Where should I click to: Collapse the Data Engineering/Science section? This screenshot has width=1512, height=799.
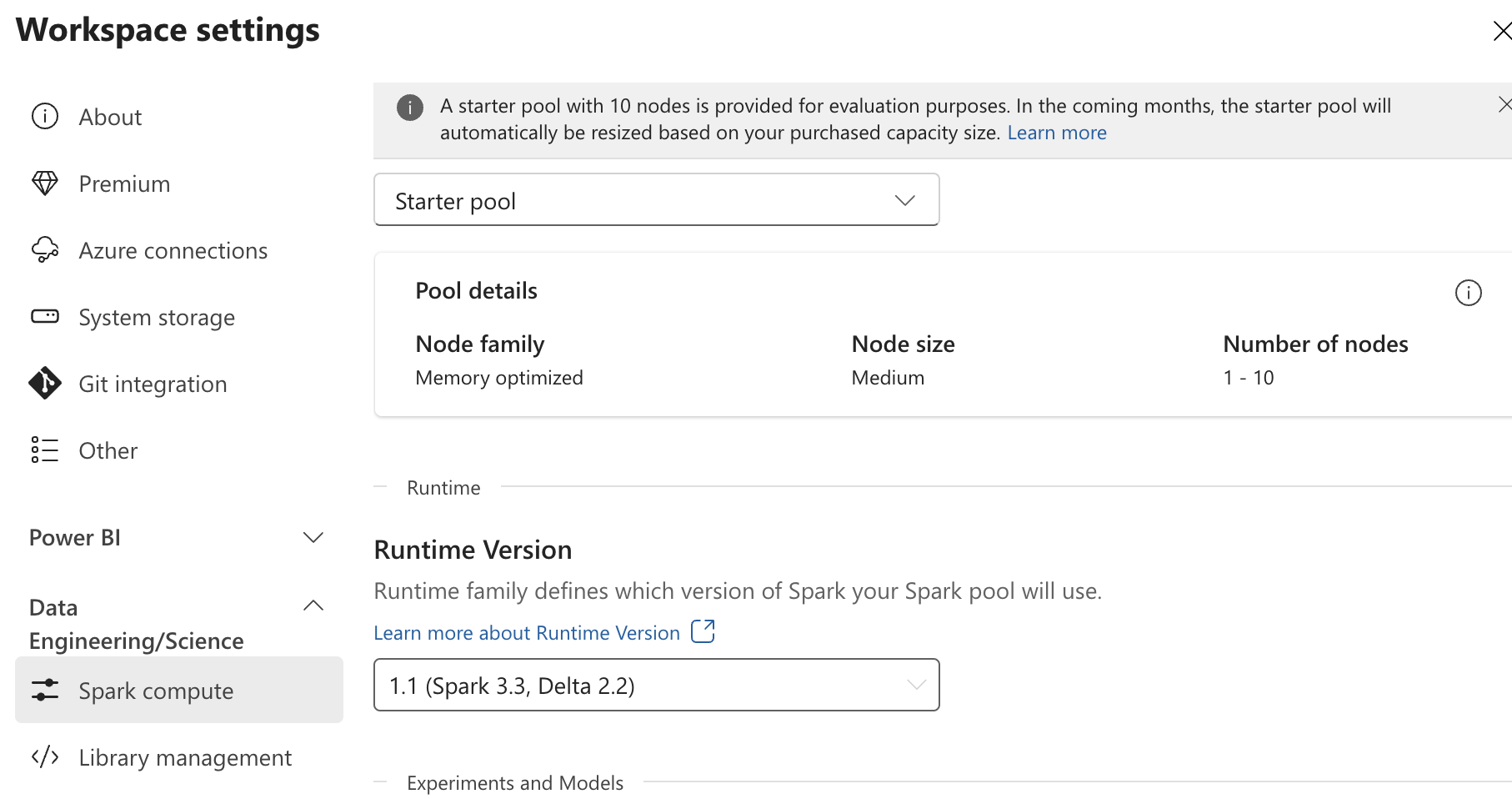313,606
